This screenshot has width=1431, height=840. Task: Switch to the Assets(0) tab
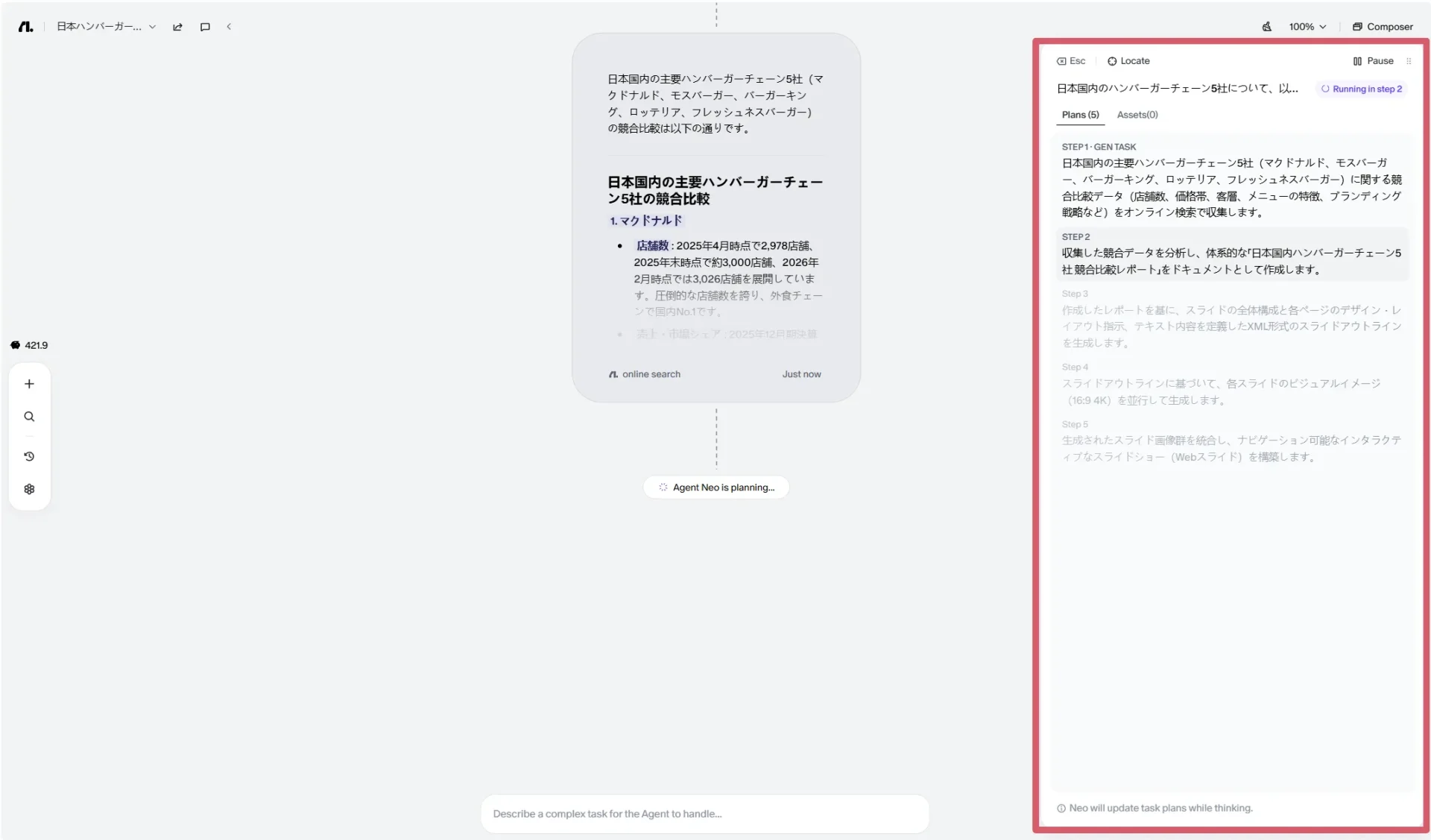tap(1137, 115)
